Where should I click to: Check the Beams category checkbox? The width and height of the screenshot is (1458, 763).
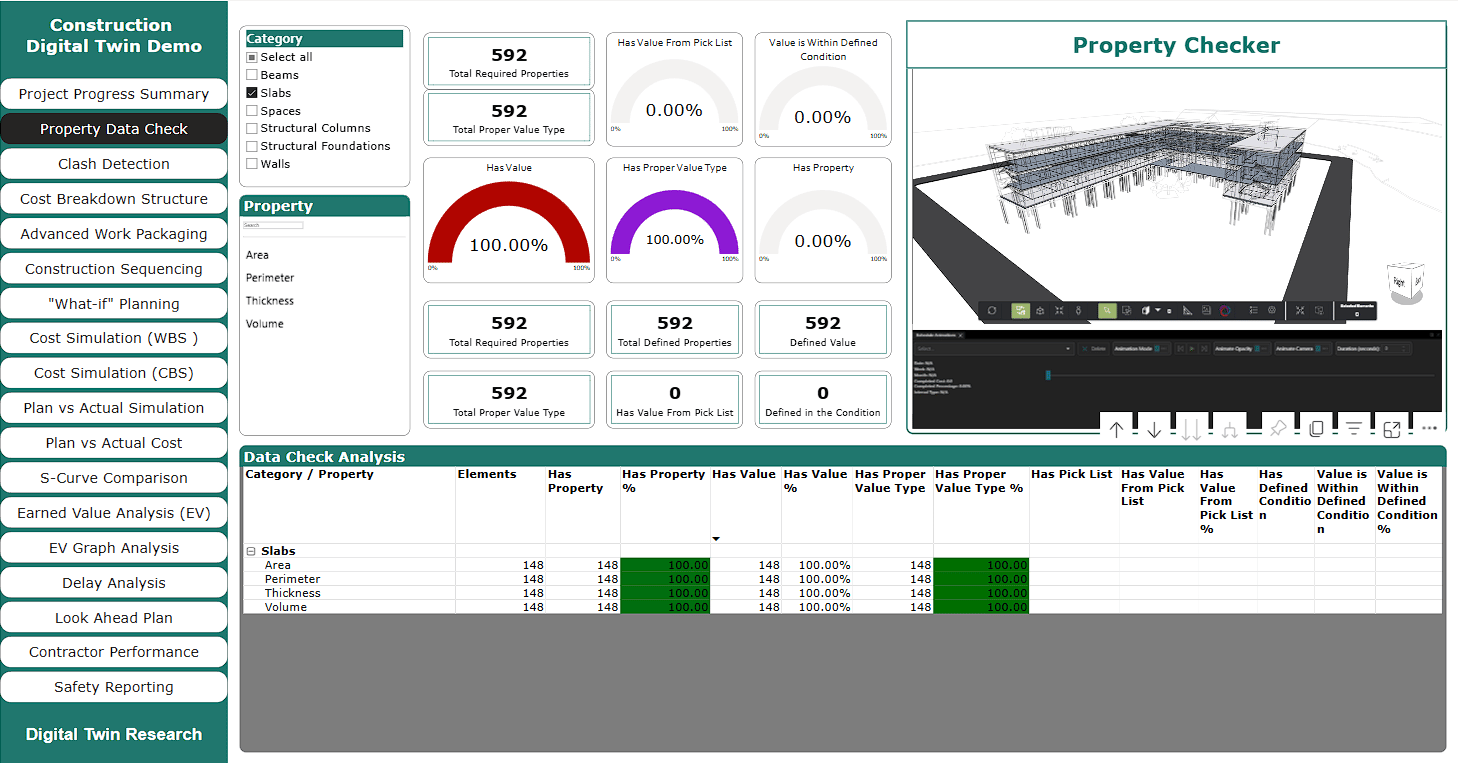pyautogui.click(x=252, y=75)
